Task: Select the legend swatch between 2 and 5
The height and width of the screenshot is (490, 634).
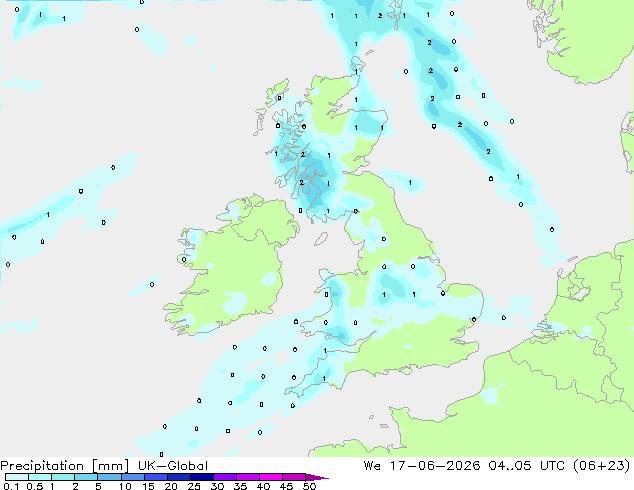Action: click(x=86, y=477)
